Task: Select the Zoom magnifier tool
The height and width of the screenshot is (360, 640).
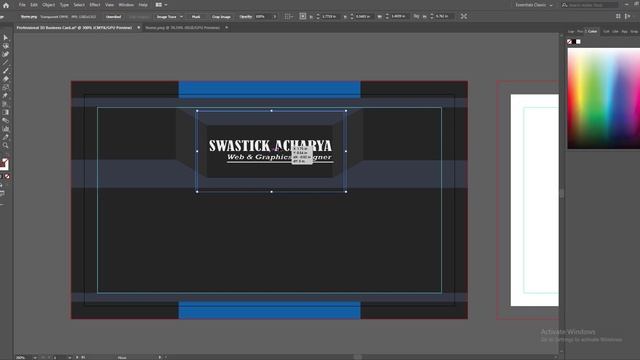Action: point(6,145)
